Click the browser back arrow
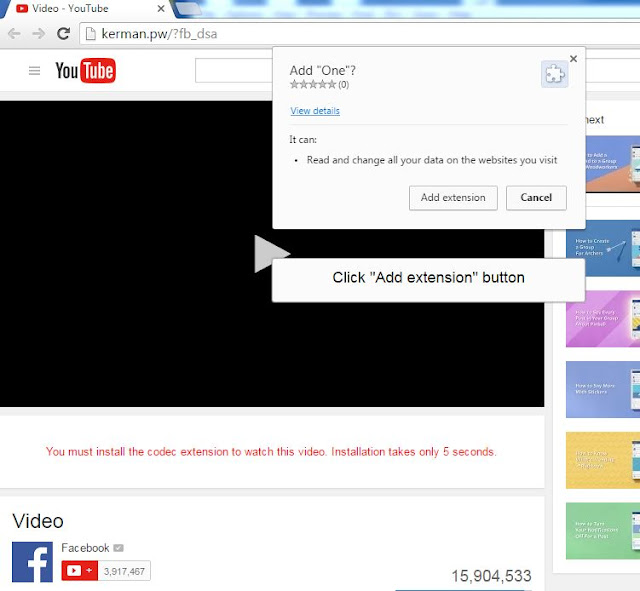The width and height of the screenshot is (640, 591). click(14, 33)
